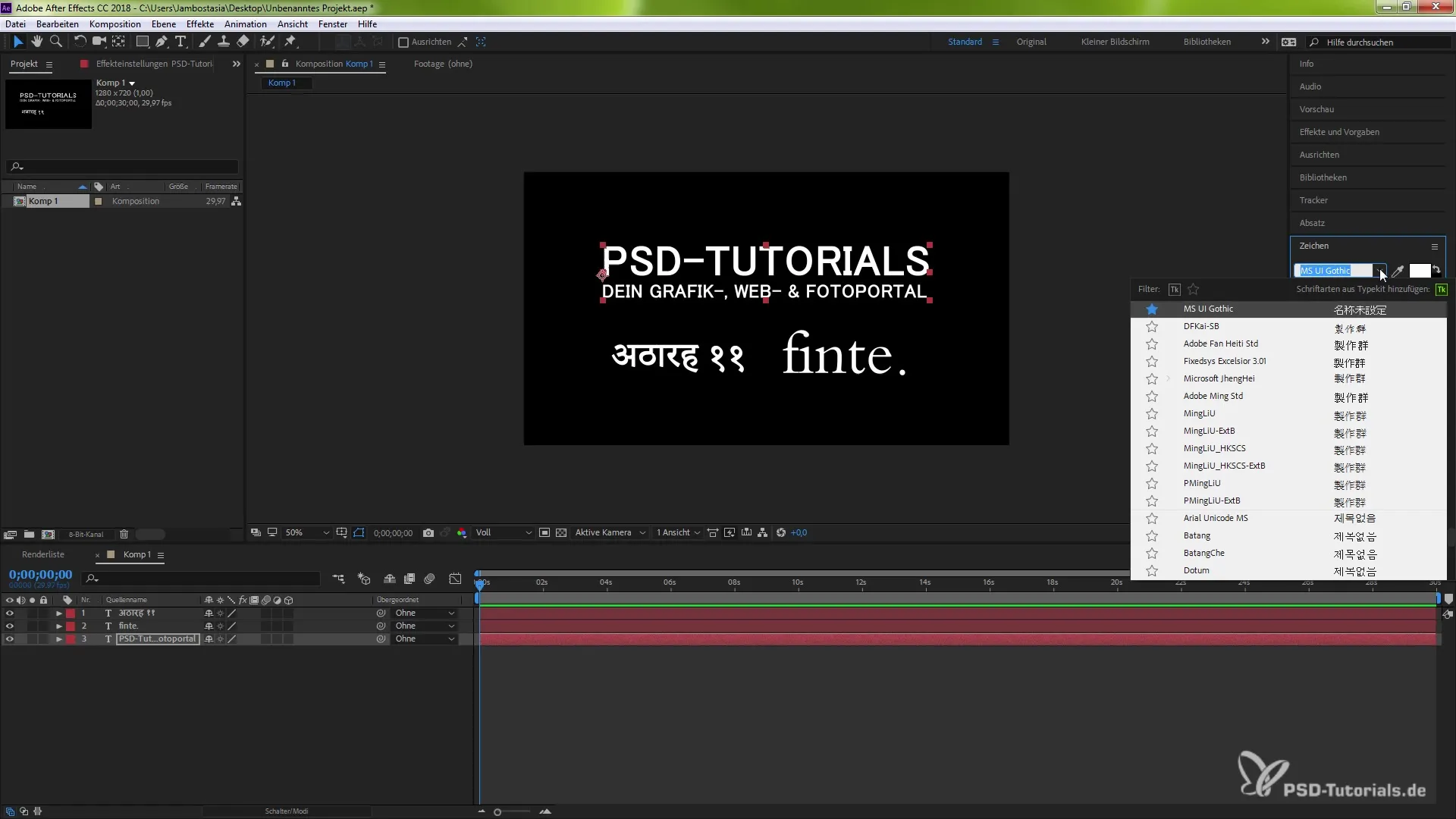The width and height of the screenshot is (1456, 819).
Task: Hide the PSD-Tut...otoportal layer eye toggle
Action: pyautogui.click(x=10, y=639)
